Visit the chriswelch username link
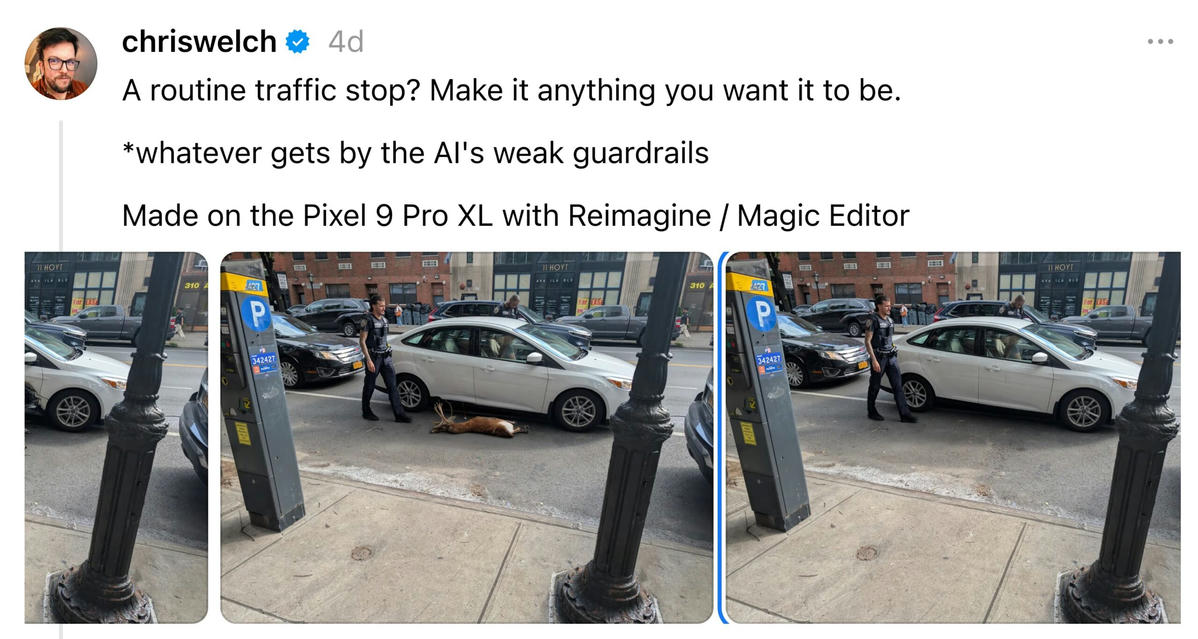Image resolution: width=1198 pixels, height=639 pixels. (x=199, y=41)
